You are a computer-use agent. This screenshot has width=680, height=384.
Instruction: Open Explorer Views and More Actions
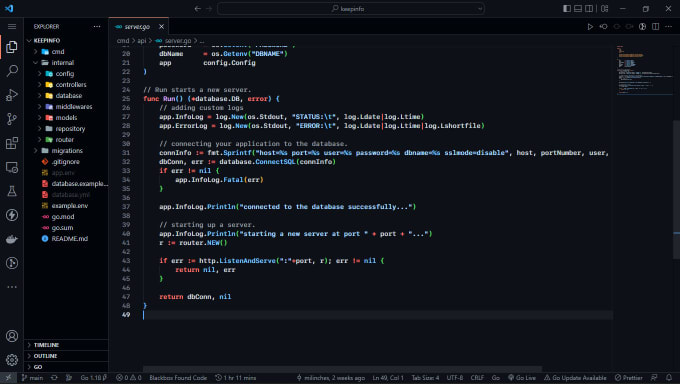(x=97, y=26)
